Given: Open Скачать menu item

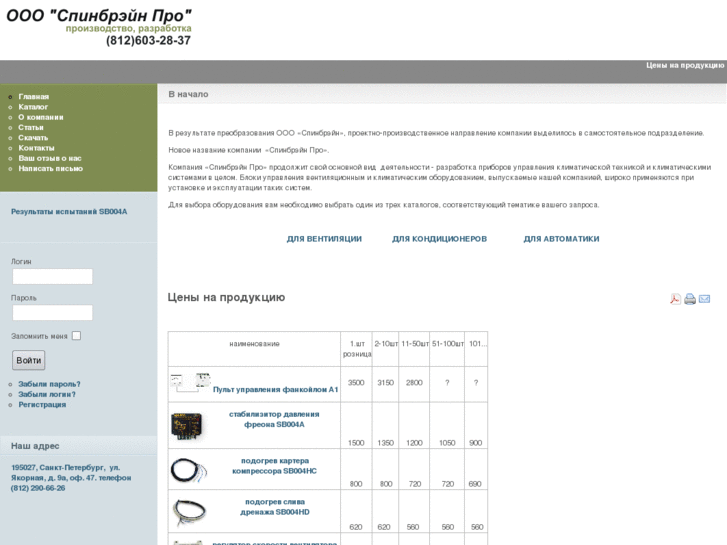Looking at the screenshot, I should [x=33, y=138].
